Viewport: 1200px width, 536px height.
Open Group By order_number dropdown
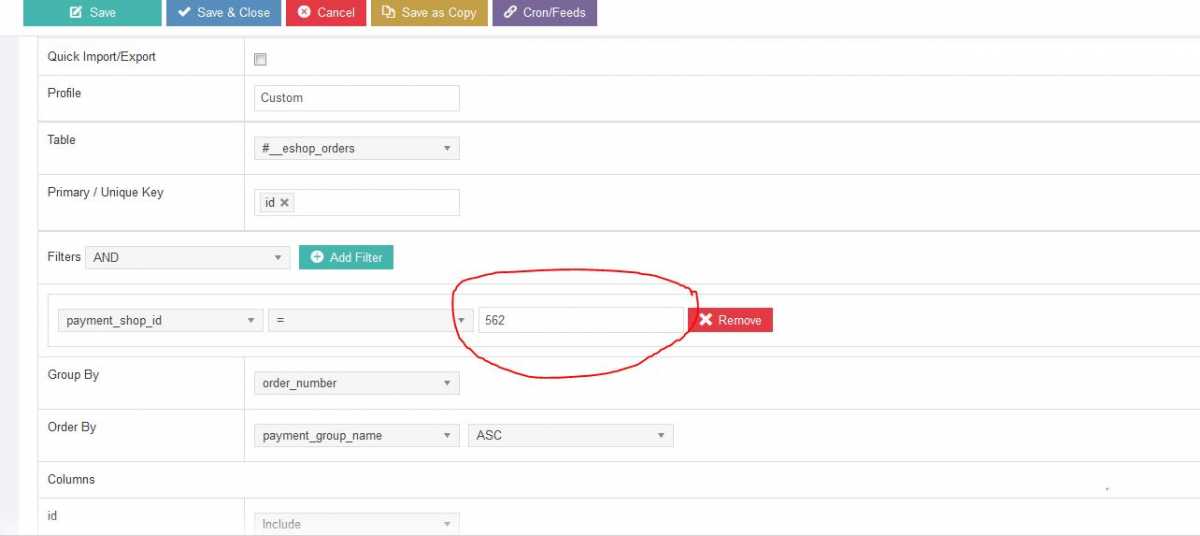coord(357,383)
